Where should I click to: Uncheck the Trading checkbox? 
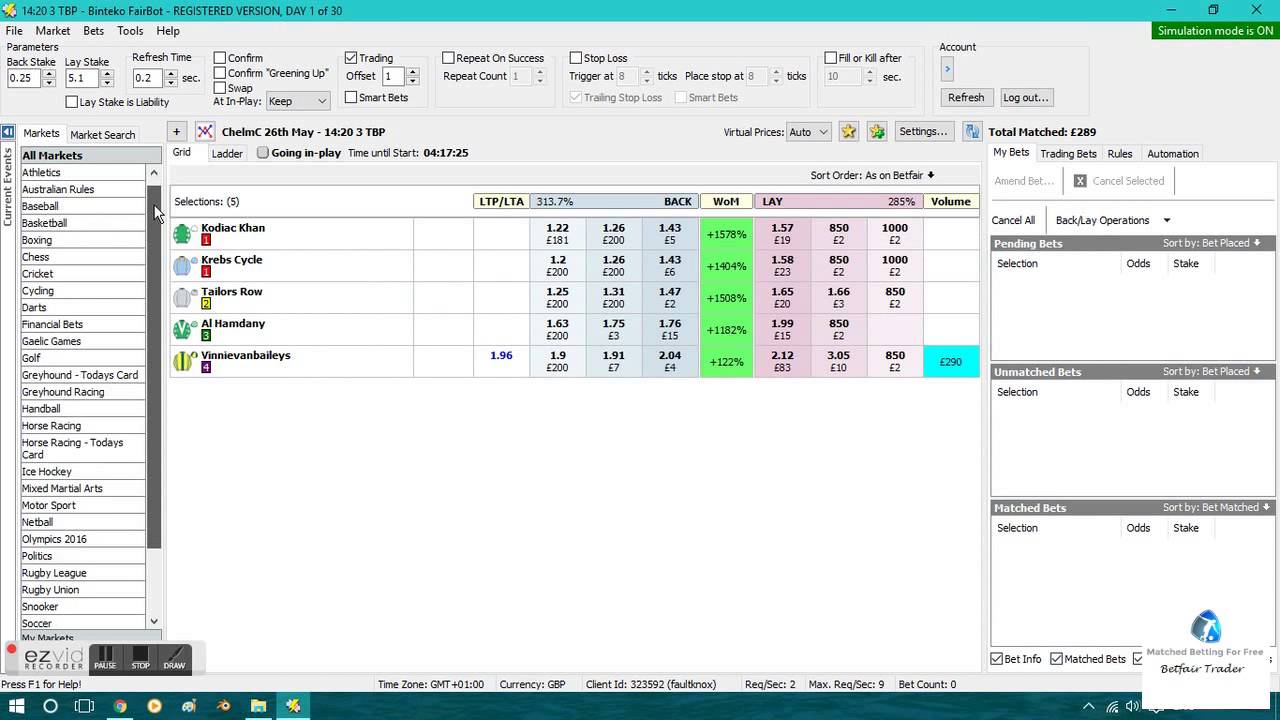click(351, 58)
